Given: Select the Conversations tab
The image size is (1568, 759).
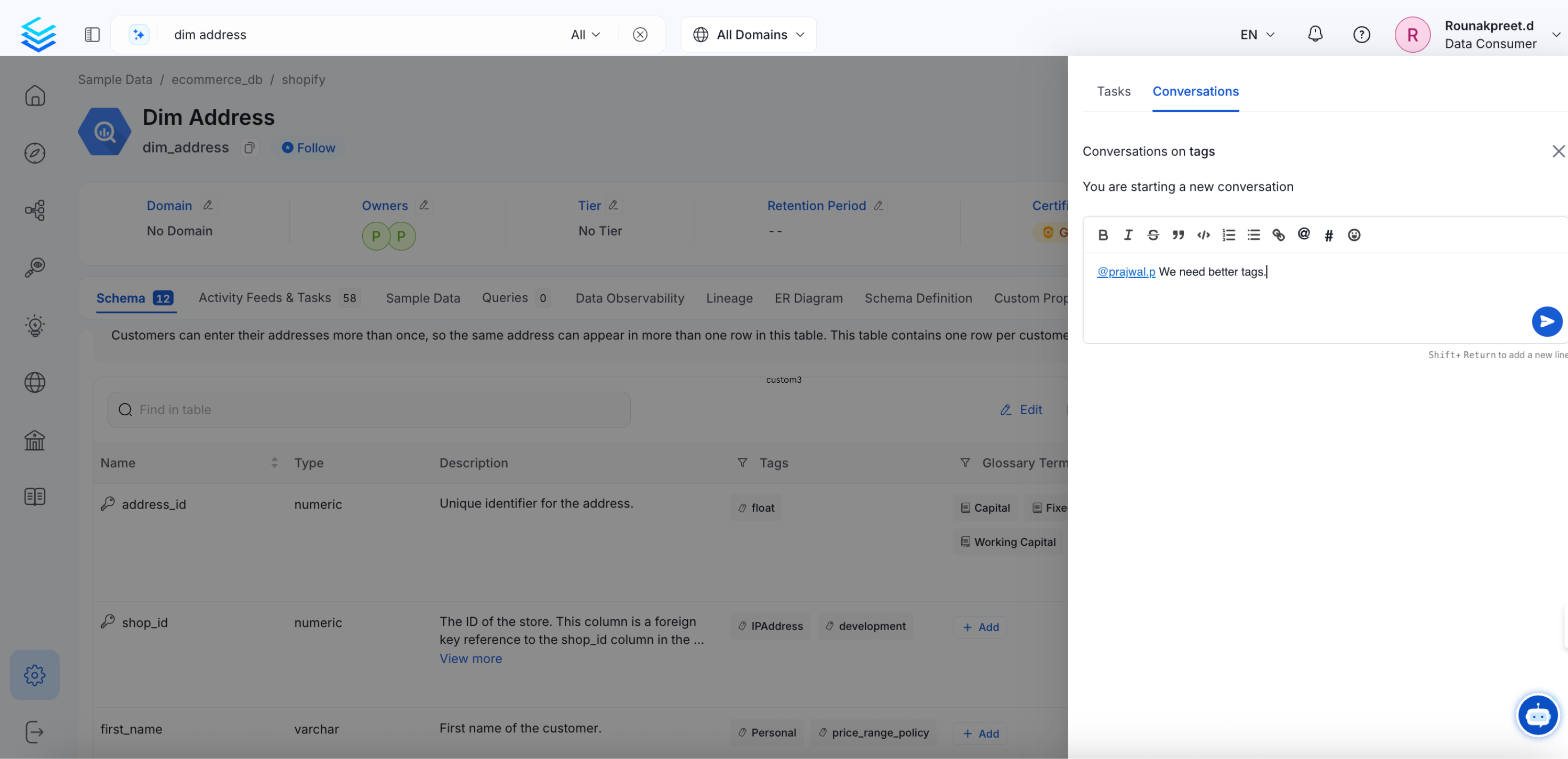Looking at the screenshot, I should point(1195,91).
